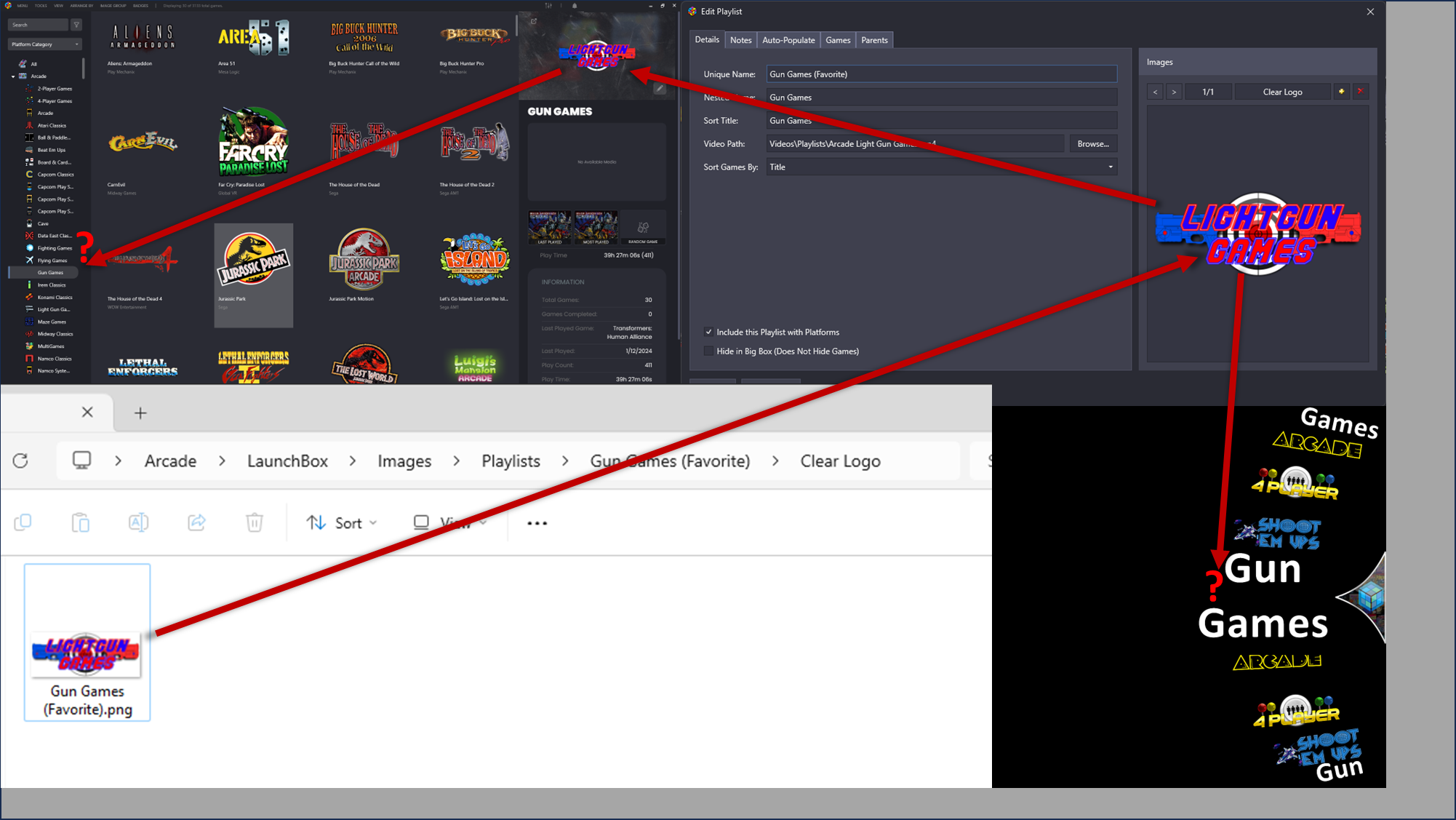Click the rename icon in Explorer toolbar
The image size is (1456, 820).
[x=138, y=522]
